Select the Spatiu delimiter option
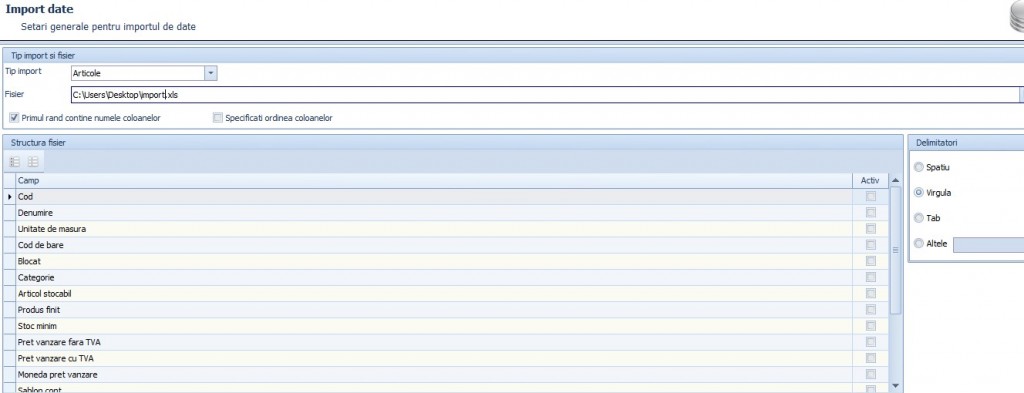Image resolution: width=1024 pixels, height=393 pixels. pyautogui.click(x=919, y=167)
